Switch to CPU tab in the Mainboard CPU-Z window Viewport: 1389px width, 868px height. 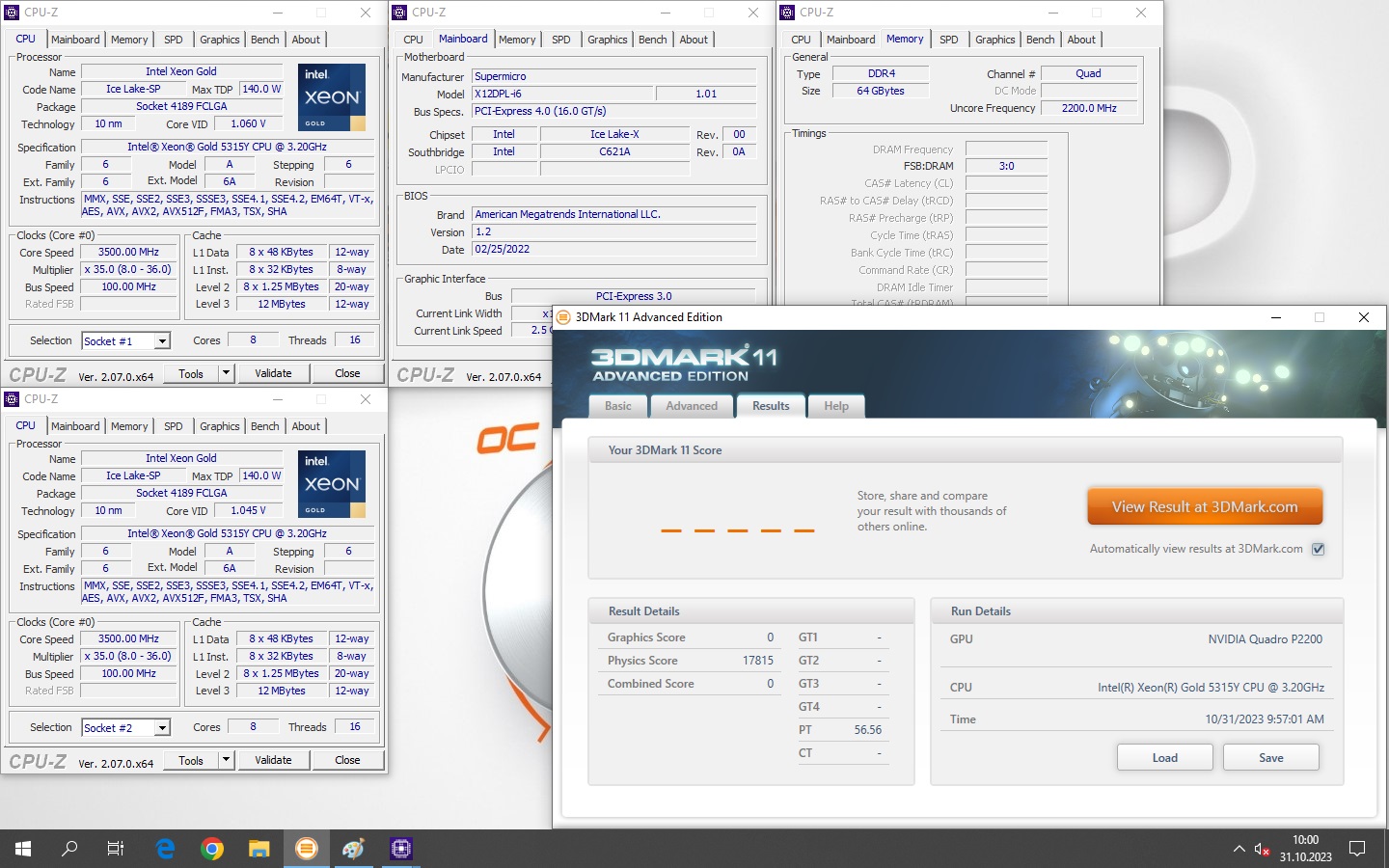tap(413, 40)
